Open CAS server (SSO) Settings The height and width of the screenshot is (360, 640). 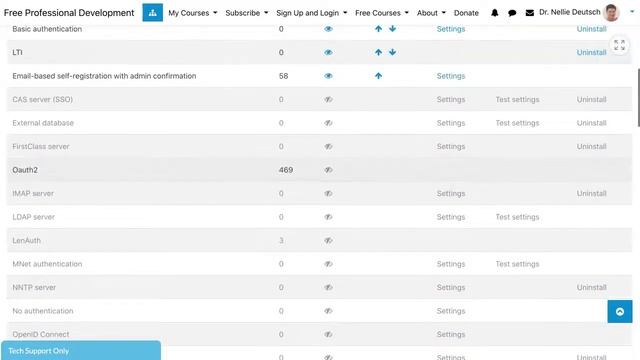[451, 100]
